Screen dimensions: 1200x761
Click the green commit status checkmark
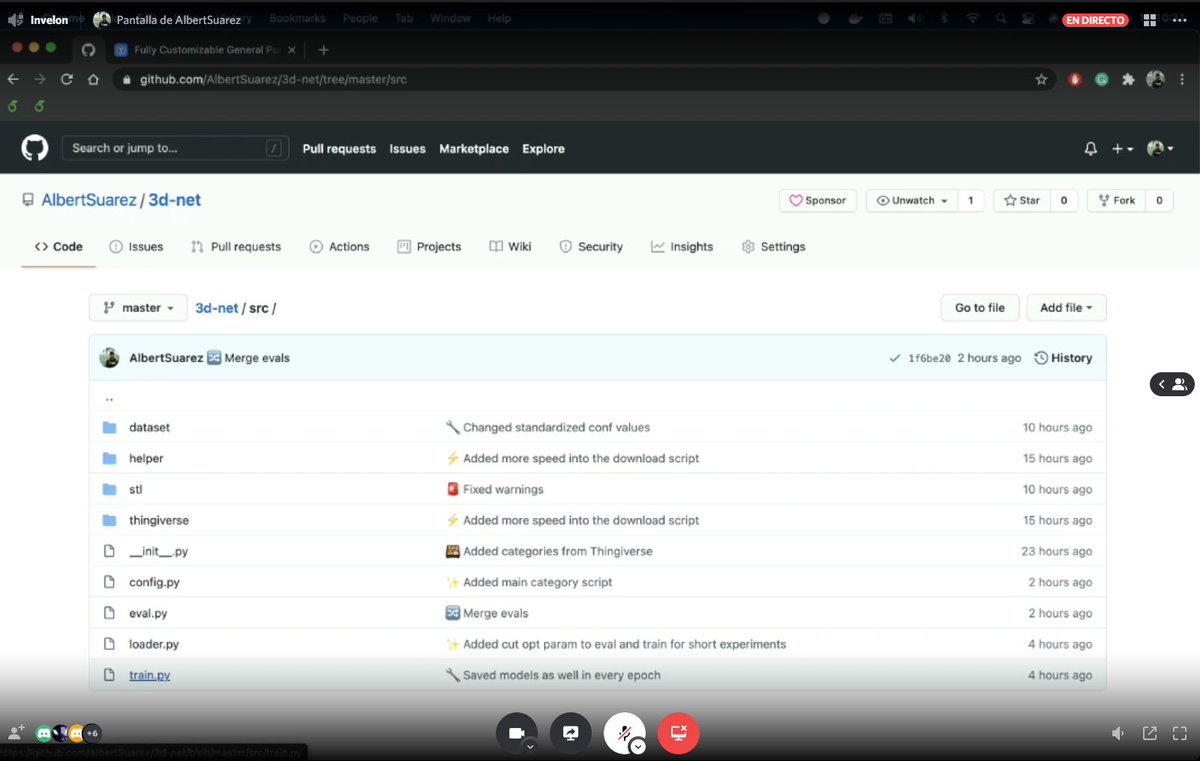click(x=894, y=358)
